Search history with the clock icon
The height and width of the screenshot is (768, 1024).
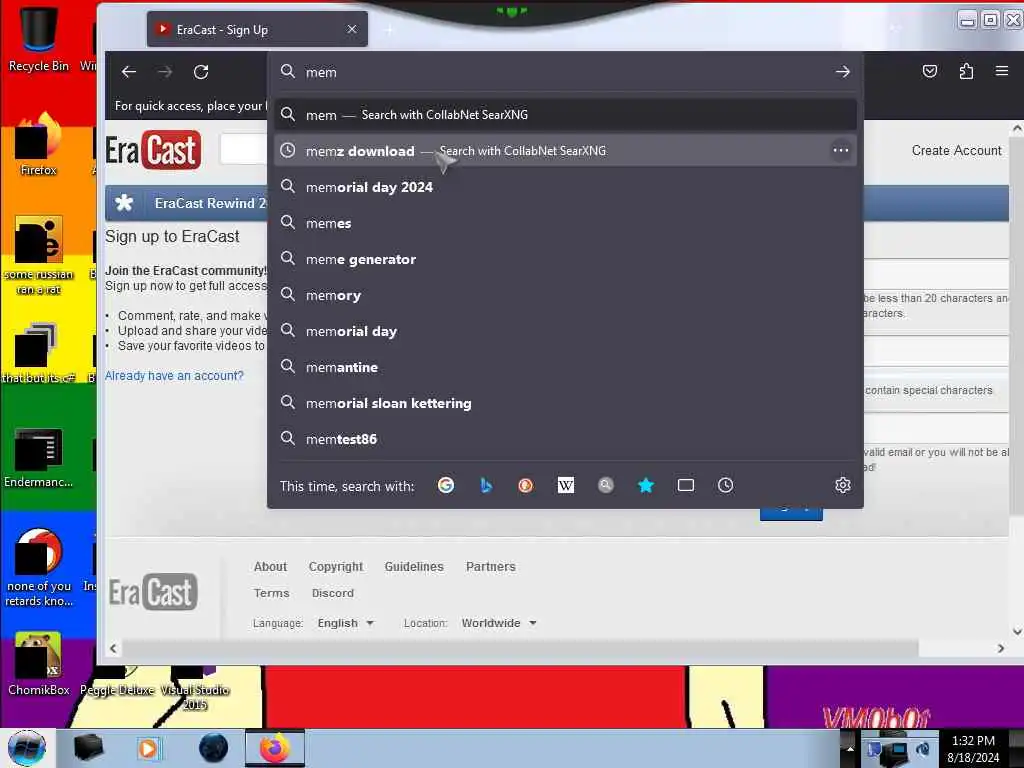click(x=726, y=485)
